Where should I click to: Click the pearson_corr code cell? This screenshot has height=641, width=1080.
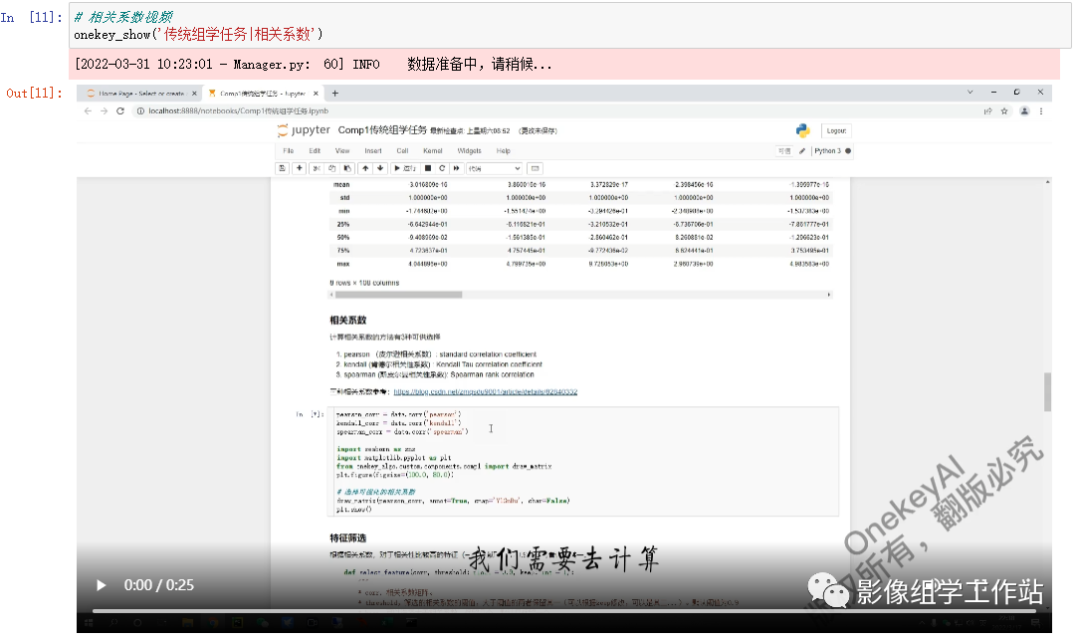583,461
